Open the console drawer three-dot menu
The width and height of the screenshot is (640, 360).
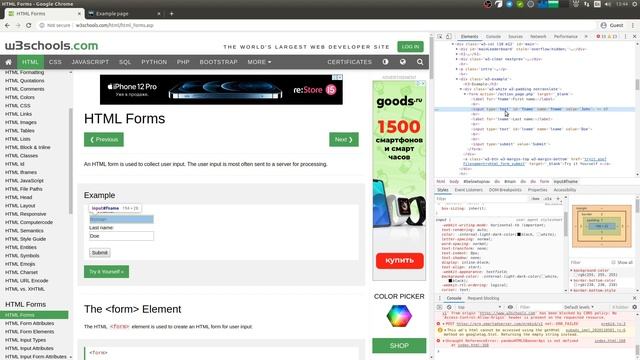tap(440, 298)
